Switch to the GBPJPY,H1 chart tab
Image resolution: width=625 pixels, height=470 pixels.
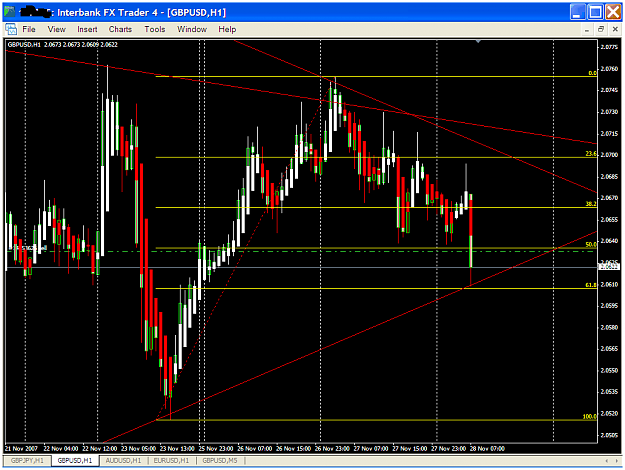click(27, 460)
